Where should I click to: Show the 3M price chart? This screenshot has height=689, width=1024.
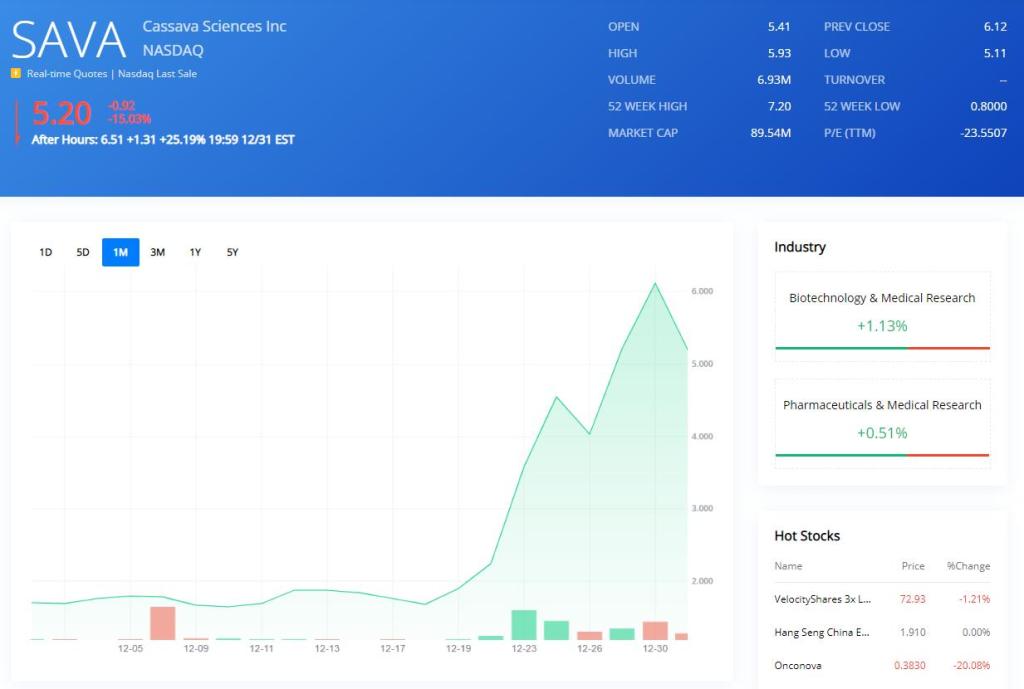(158, 252)
